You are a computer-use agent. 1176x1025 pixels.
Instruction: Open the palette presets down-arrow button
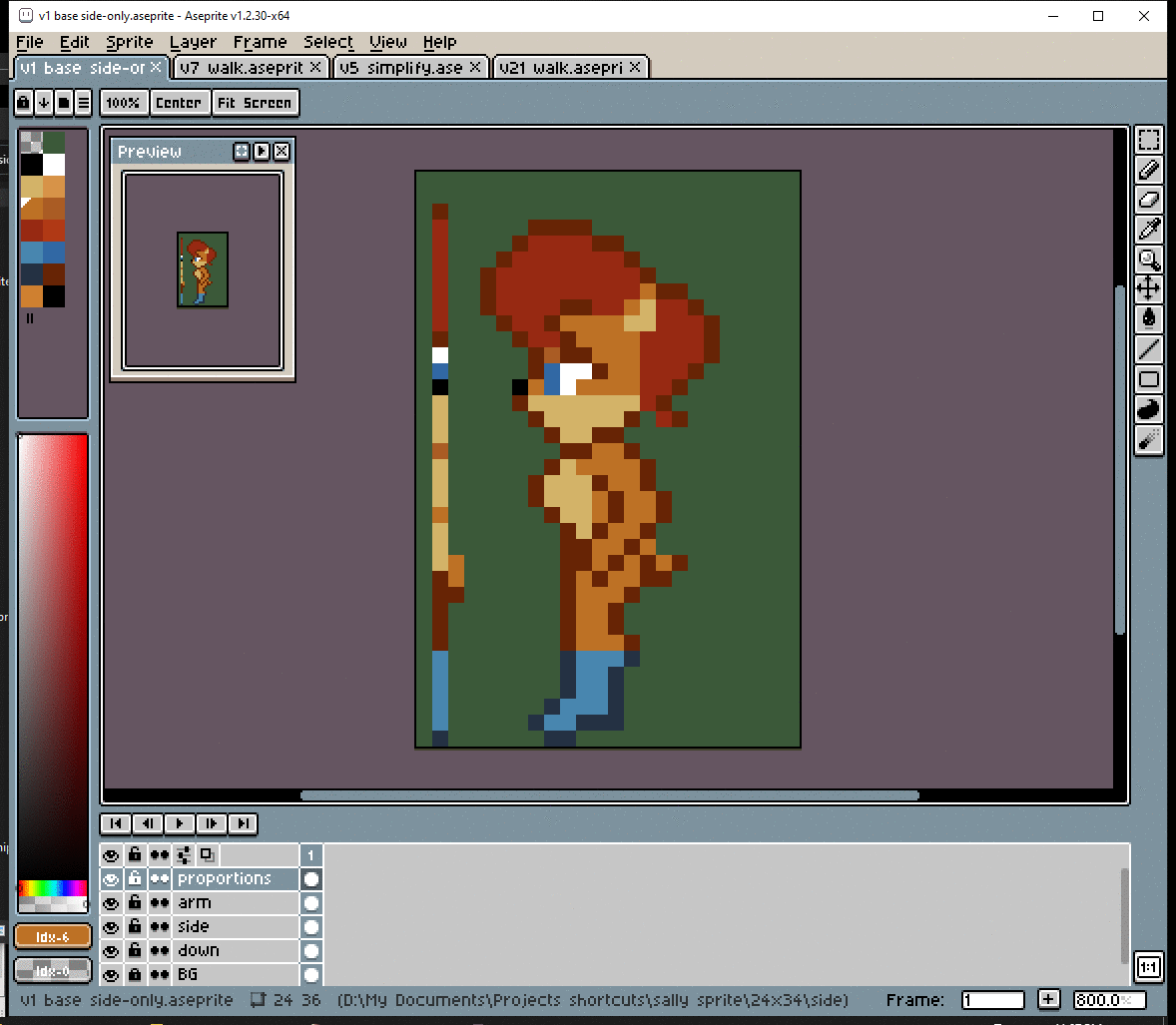click(x=44, y=103)
